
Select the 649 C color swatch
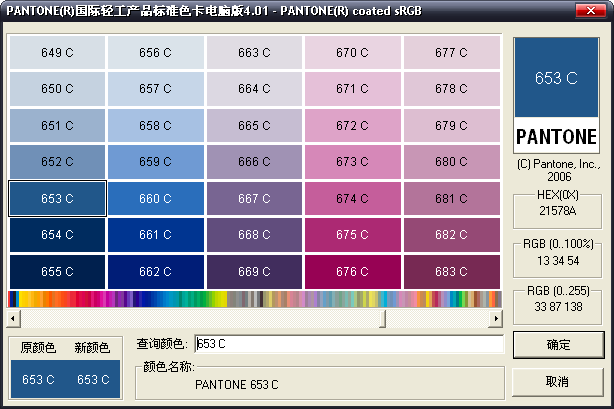[57, 52]
